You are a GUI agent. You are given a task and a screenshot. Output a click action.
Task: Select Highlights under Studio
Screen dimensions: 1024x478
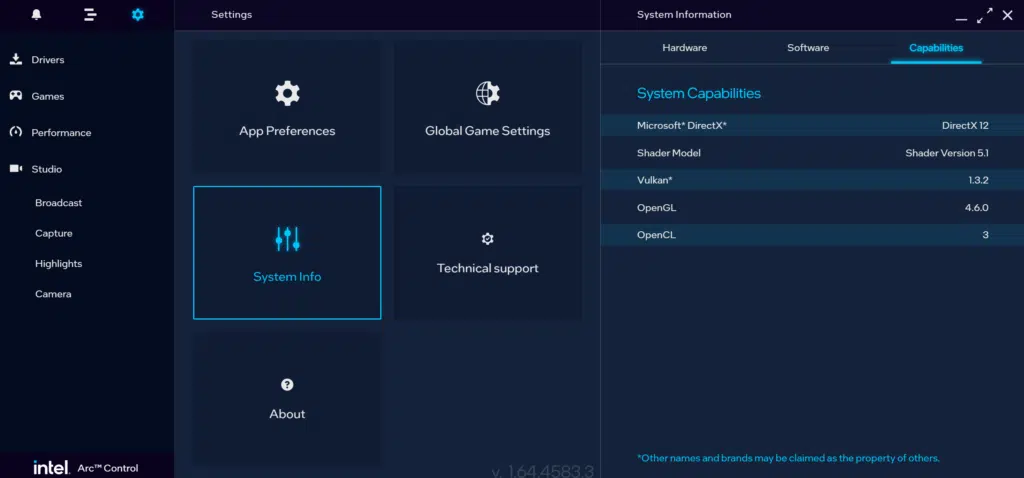point(59,264)
